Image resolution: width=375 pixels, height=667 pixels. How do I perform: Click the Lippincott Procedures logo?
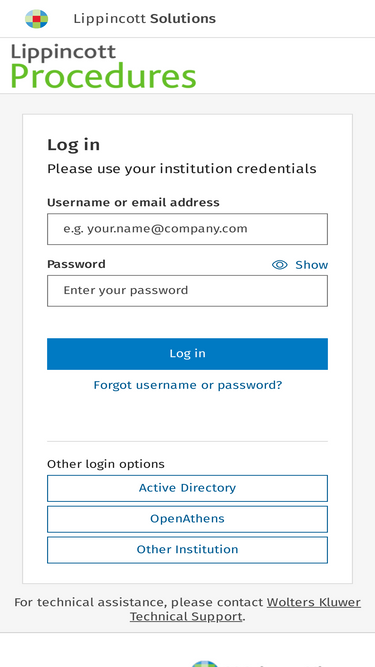pos(103,66)
